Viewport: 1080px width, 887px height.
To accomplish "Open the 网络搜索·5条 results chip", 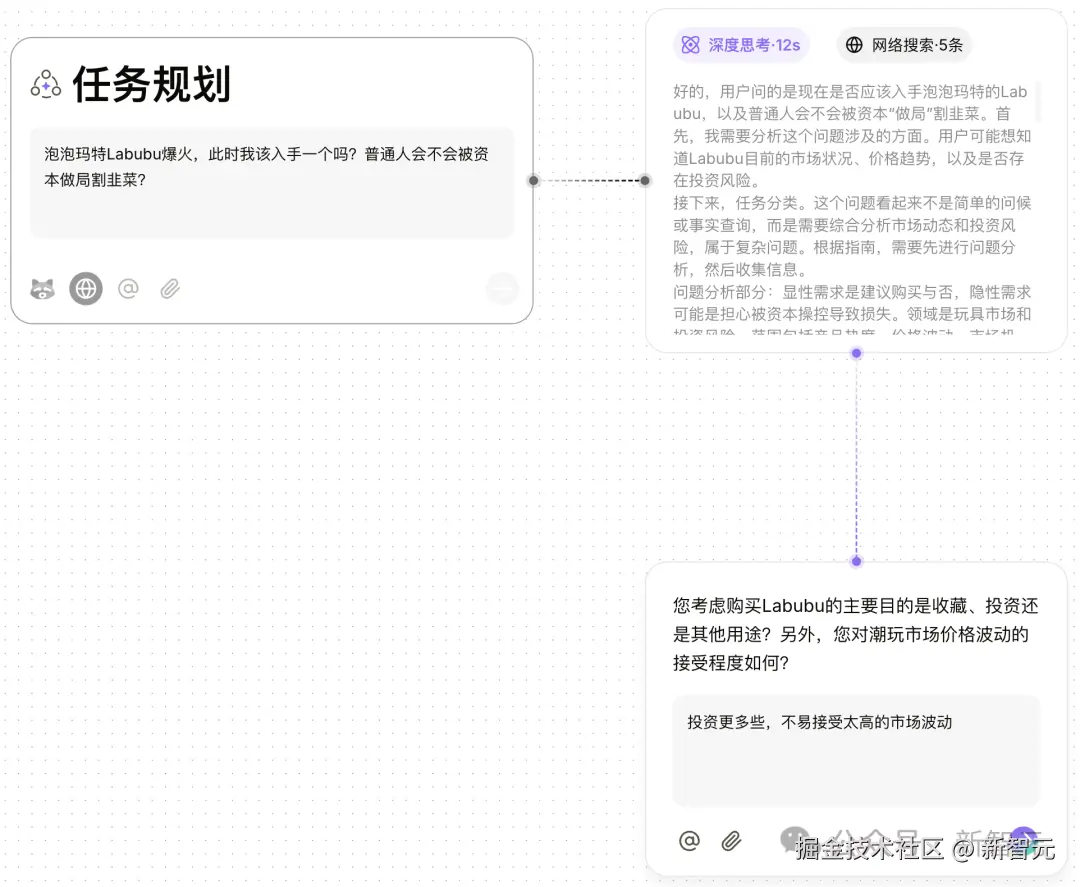I will (904, 45).
